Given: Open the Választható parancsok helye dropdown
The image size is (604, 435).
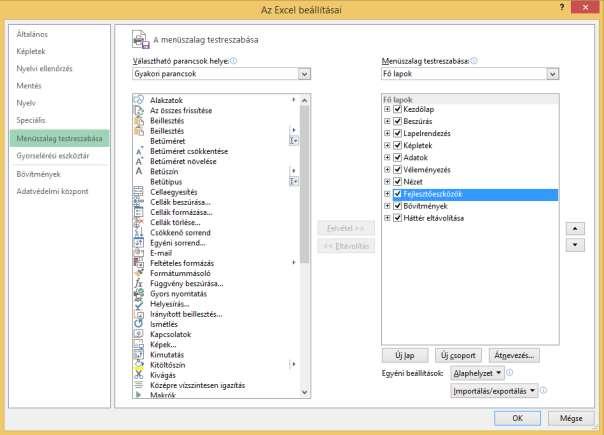Looking at the screenshot, I should [304, 74].
